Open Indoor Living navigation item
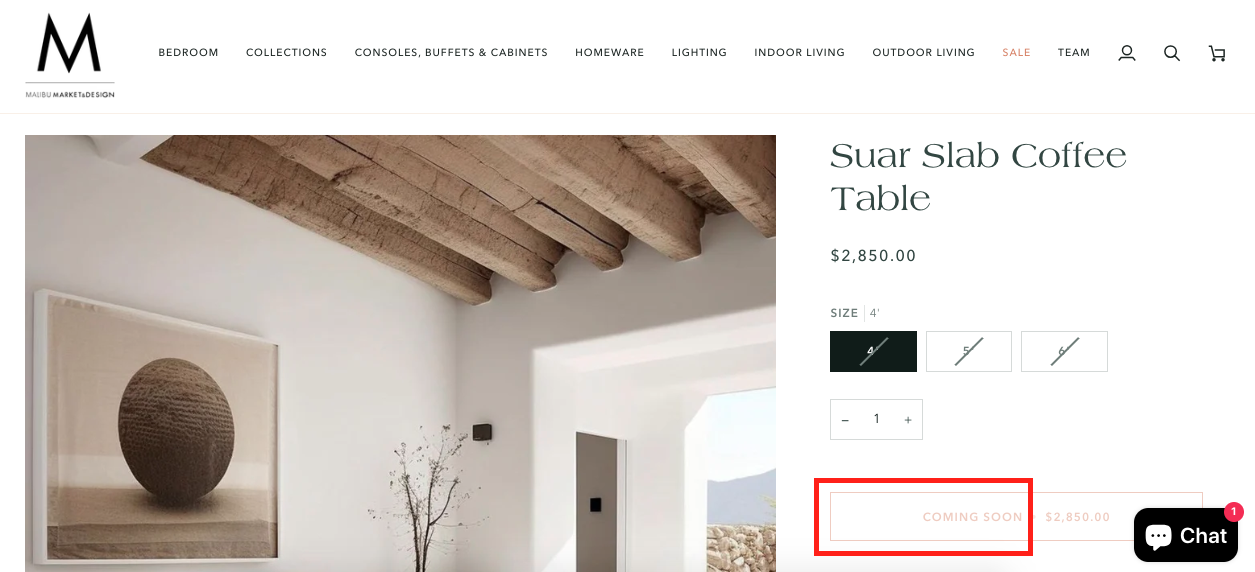Screen dimensions: 1255x572 coord(799,53)
